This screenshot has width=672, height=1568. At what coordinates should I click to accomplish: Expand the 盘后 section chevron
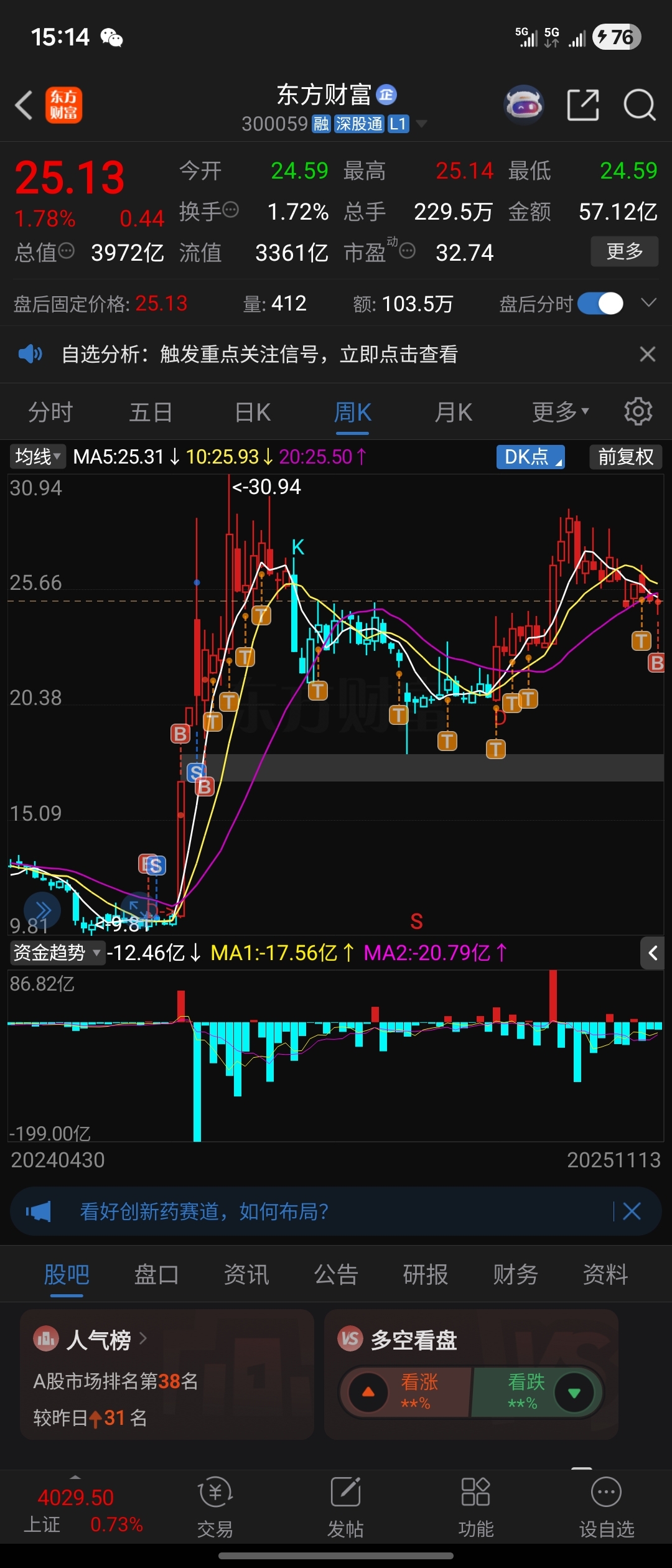pos(649,303)
